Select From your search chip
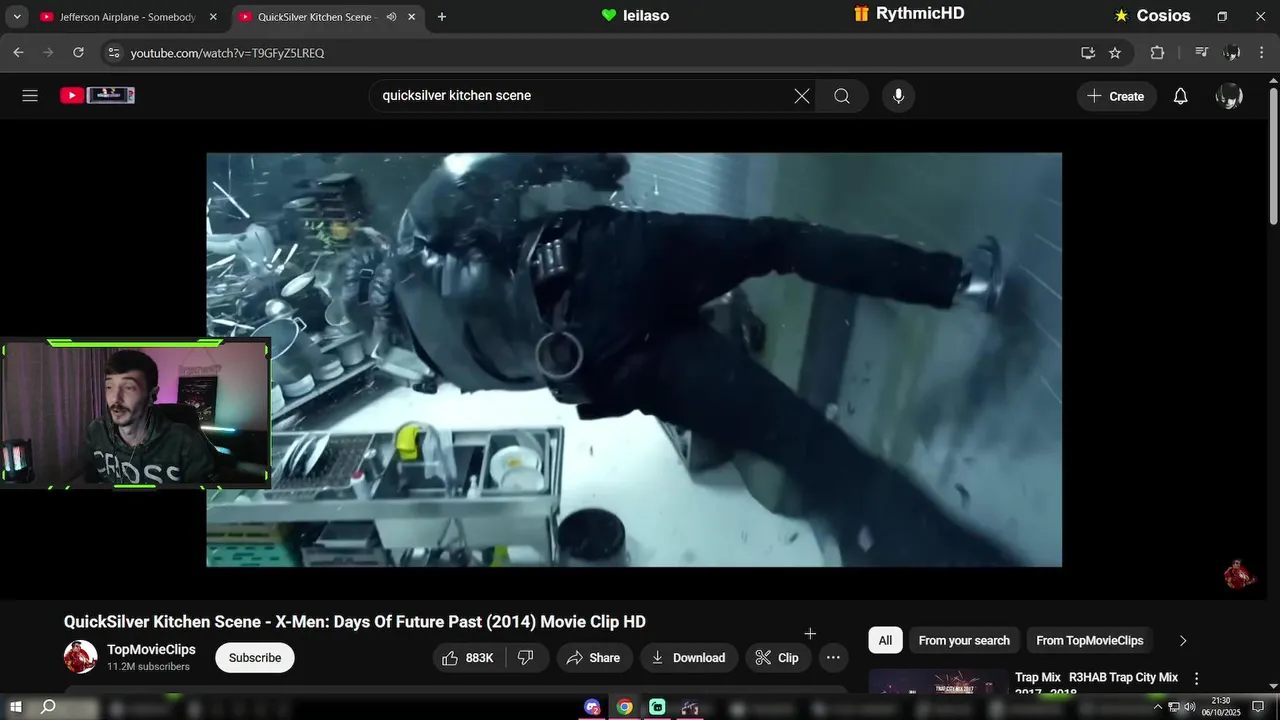This screenshot has height=720, width=1280. point(964,640)
